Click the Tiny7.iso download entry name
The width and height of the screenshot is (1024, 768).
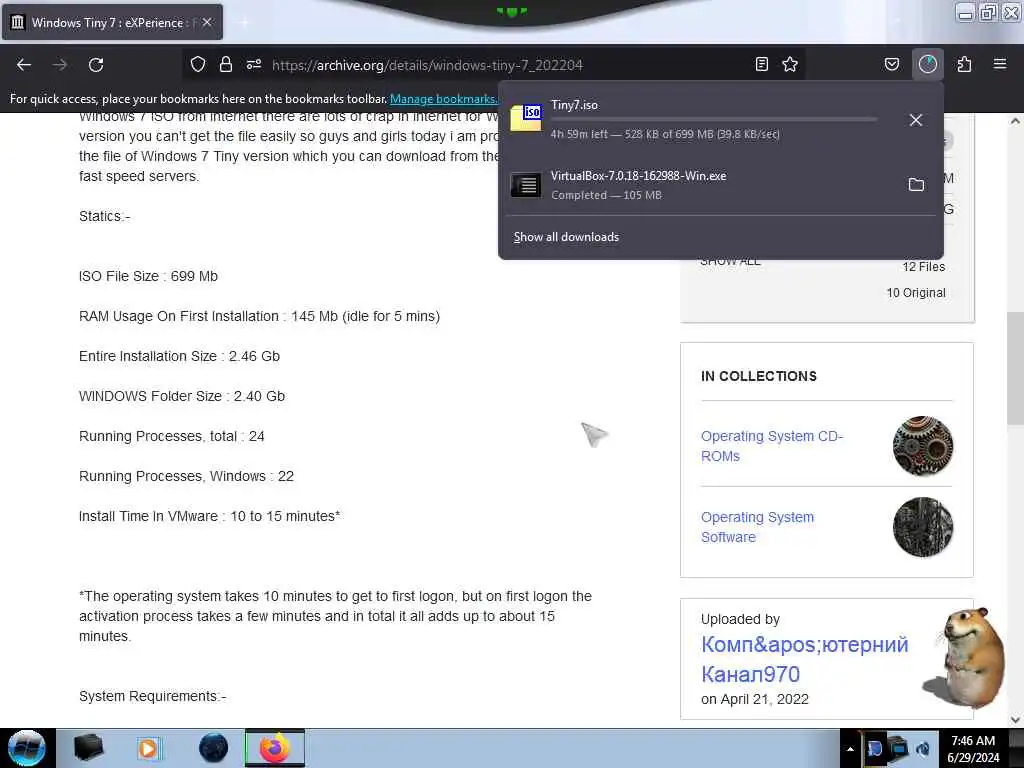[x=574, y=104]
